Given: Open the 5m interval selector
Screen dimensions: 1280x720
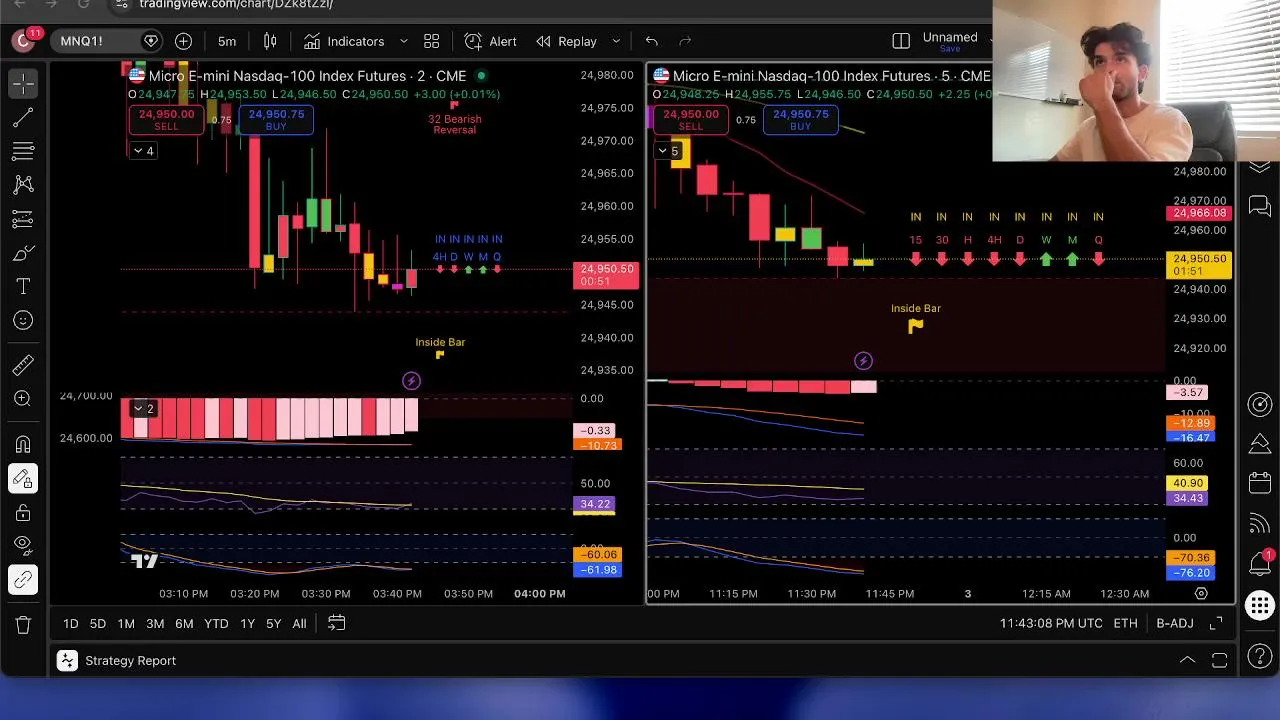Looking at the screenshot, I should 227,41.
